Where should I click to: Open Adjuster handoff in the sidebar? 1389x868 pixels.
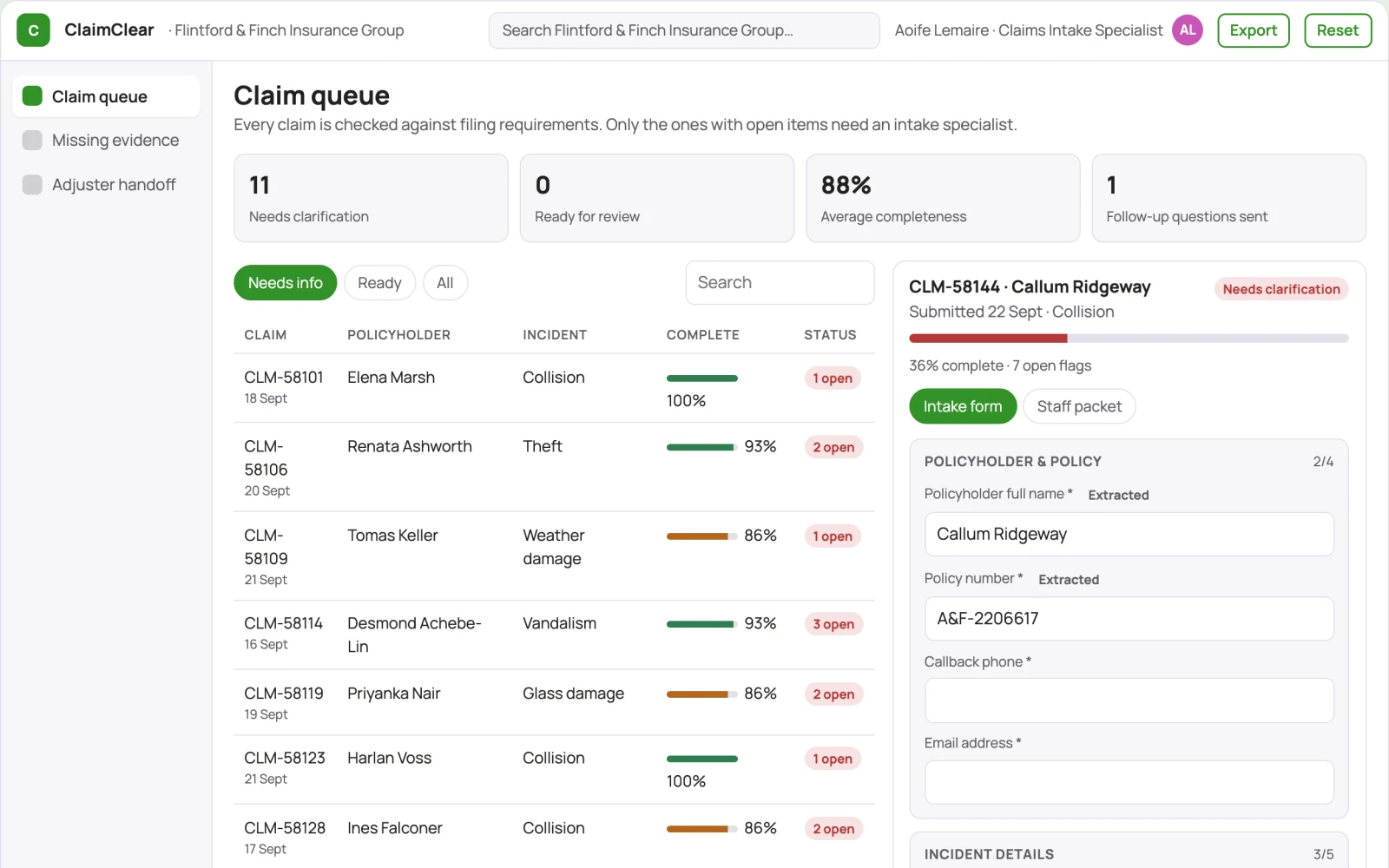[106, 184]
